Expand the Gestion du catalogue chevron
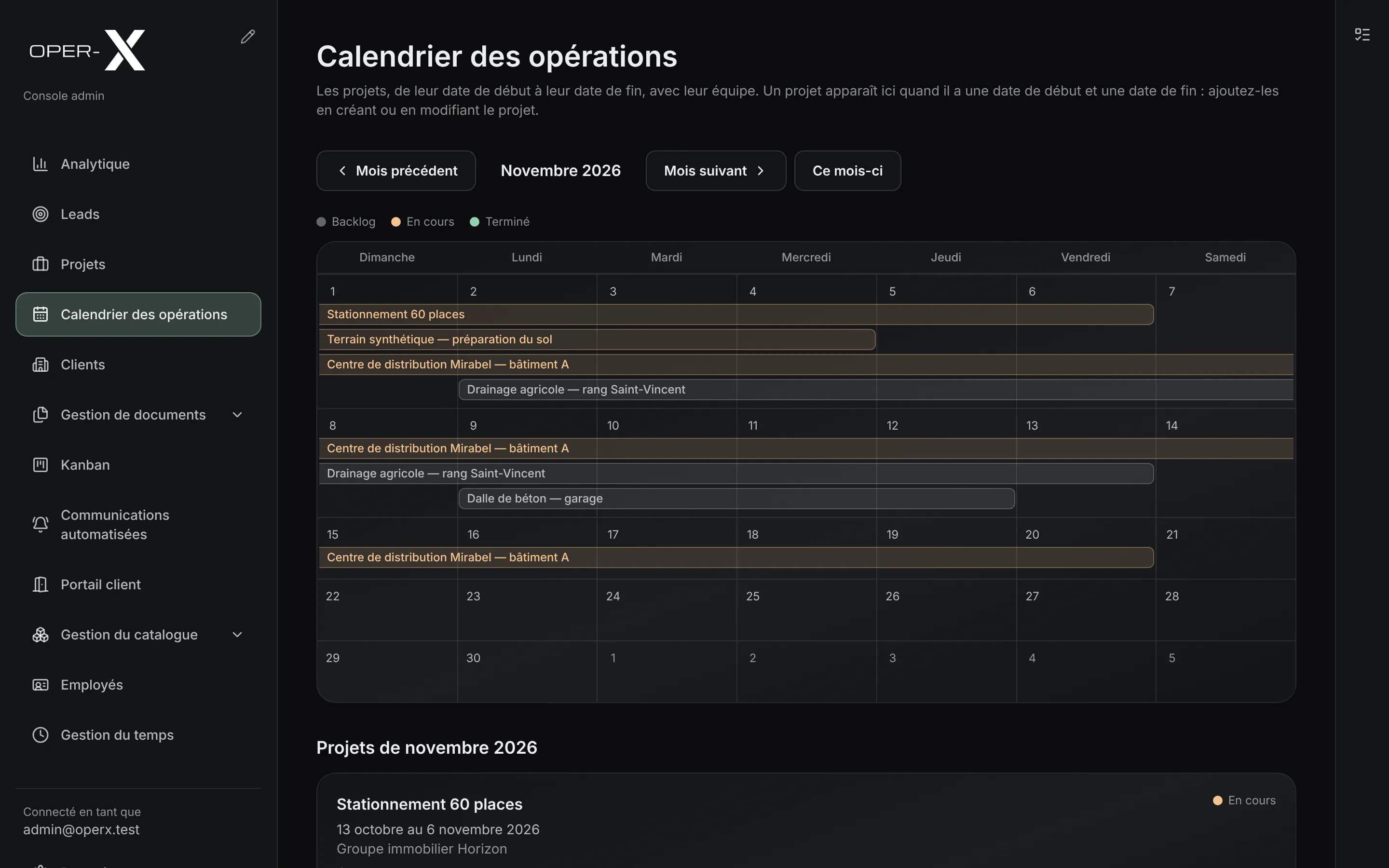This screenshot has height=868, width=1389. 237,635
